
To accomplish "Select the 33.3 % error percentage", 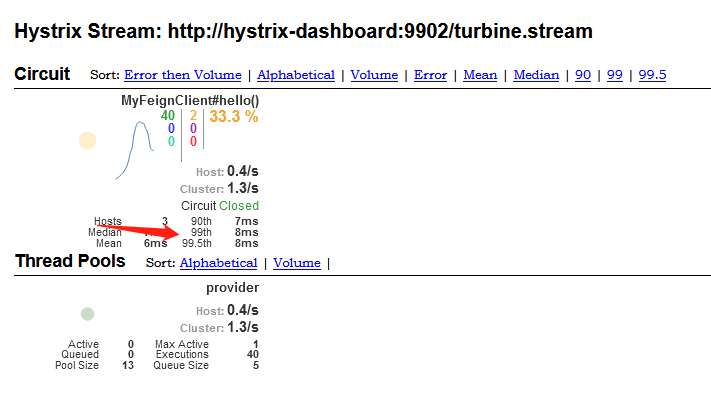I will [x=234, y=117].
